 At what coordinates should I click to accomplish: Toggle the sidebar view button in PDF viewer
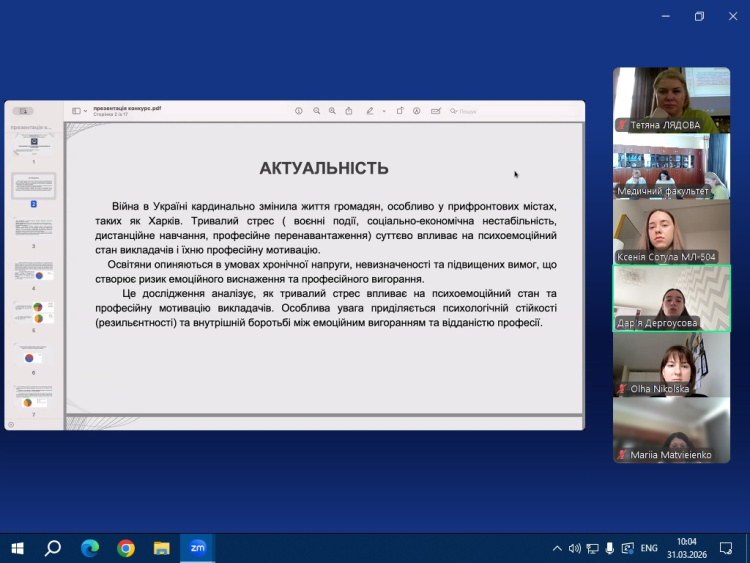77,111
